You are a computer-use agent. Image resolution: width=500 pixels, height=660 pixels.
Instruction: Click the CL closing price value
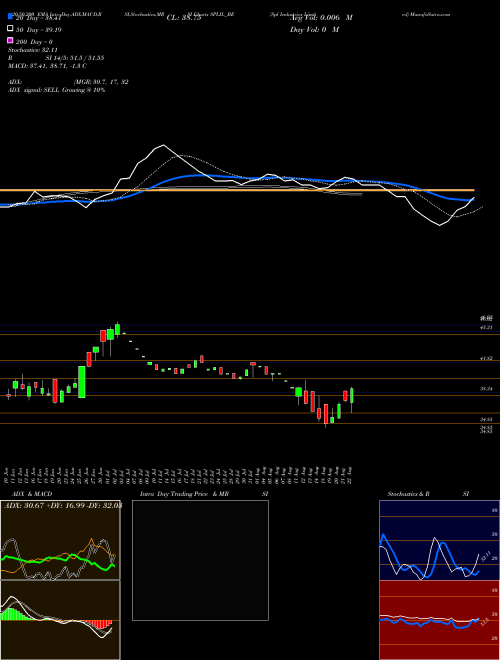click(x=184, y=18)
